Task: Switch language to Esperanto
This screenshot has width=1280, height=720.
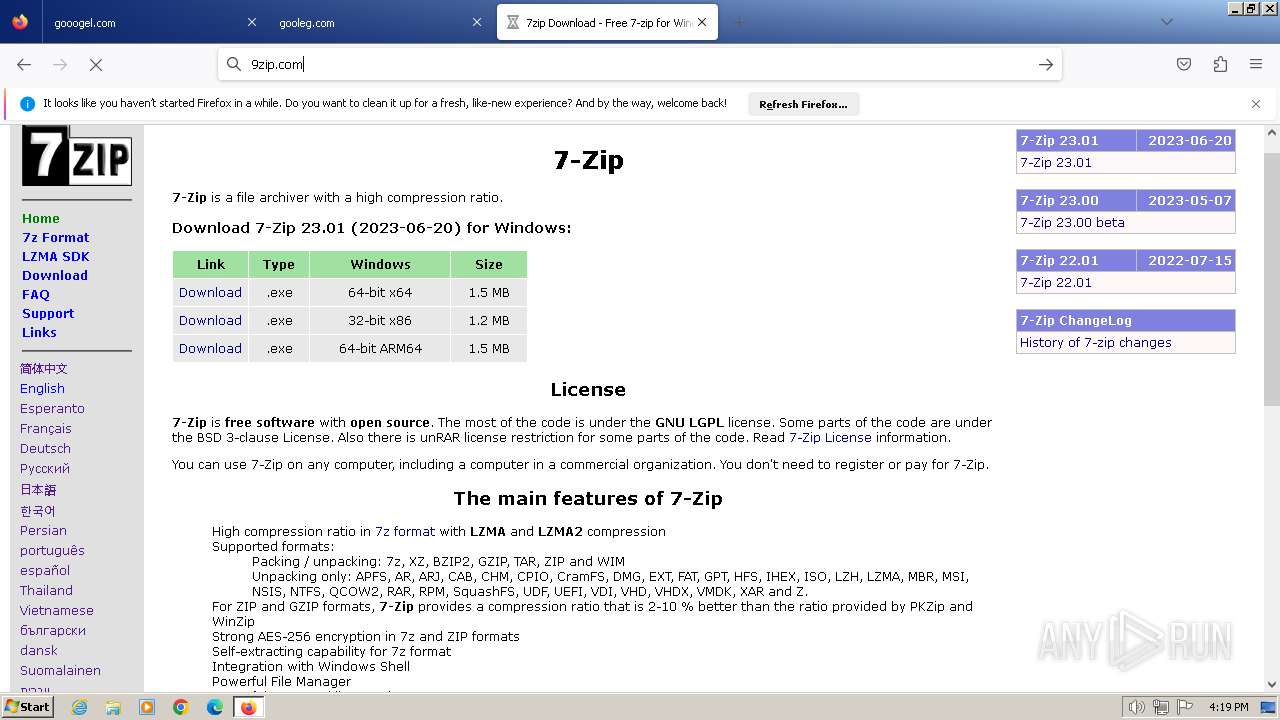Action: pyautogui.click(x=52, y=408)
